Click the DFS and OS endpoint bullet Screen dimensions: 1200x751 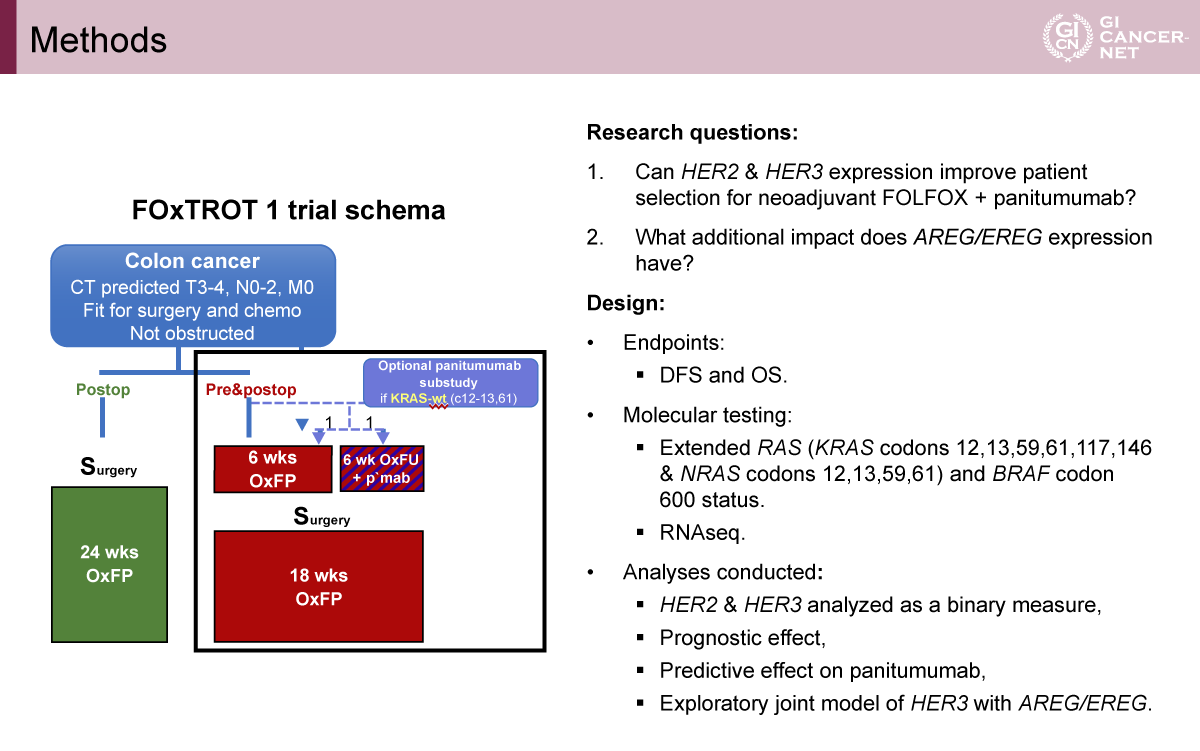[x=723, y=376]
